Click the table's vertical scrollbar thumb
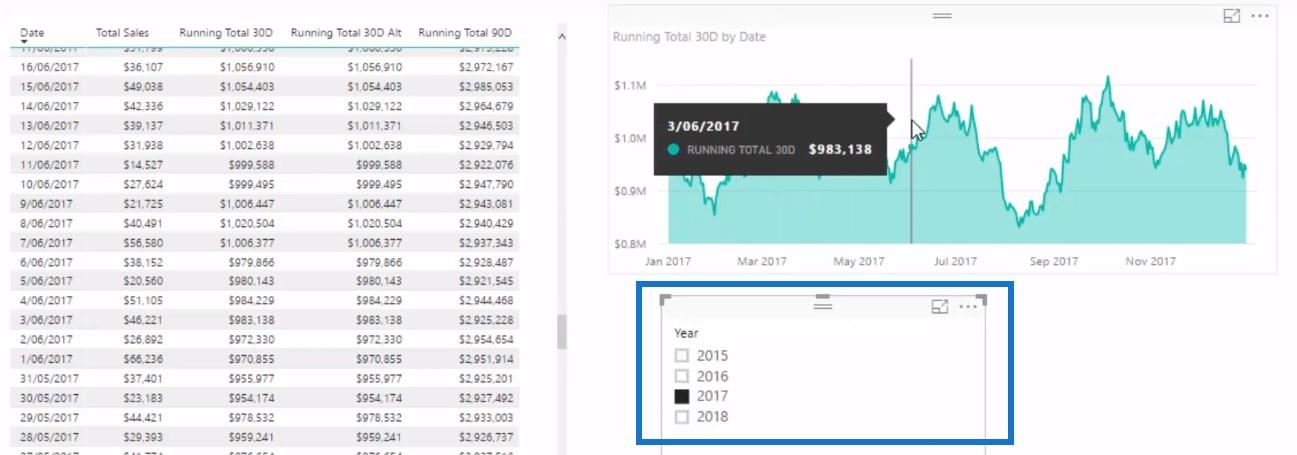Image resolution: width=1297 pixels, height=455 pixels. click(561, 331)
